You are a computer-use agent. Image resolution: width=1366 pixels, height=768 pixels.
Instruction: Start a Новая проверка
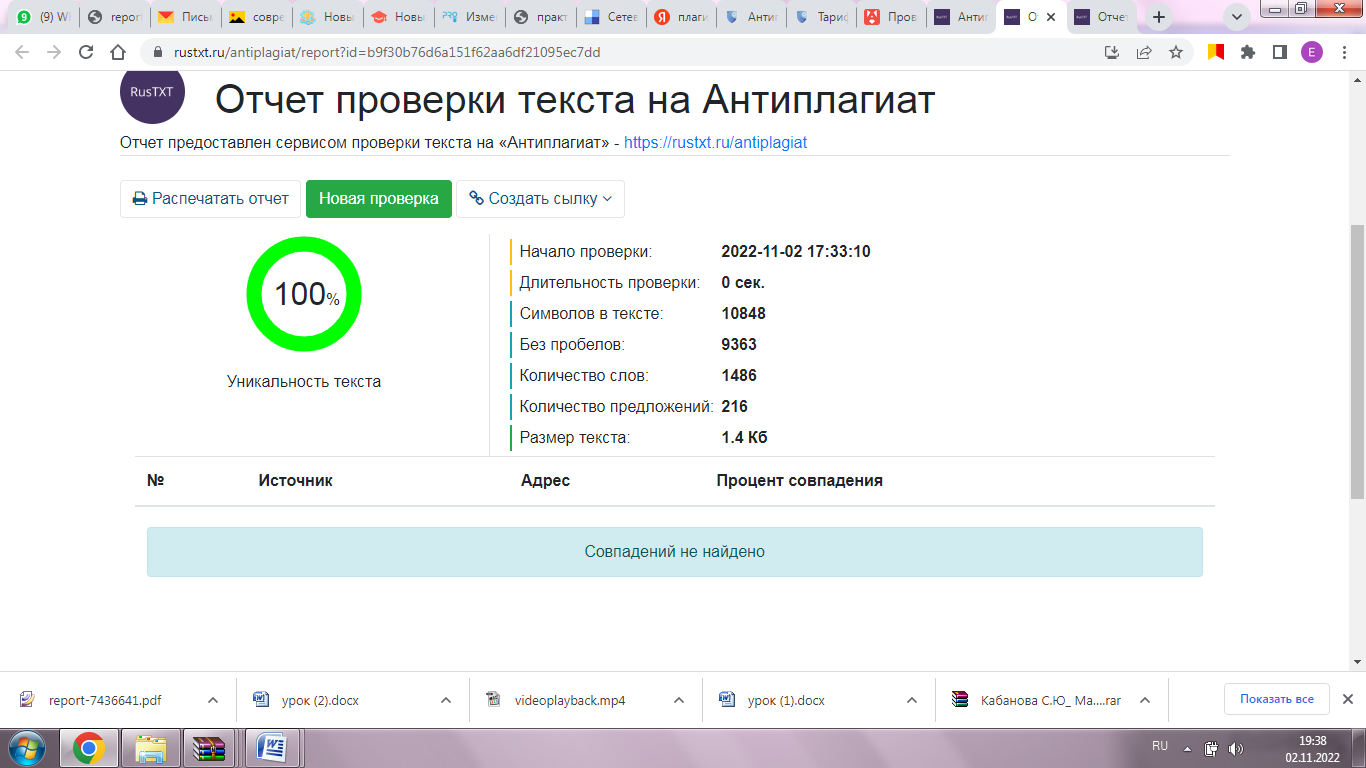click(379, 199)
